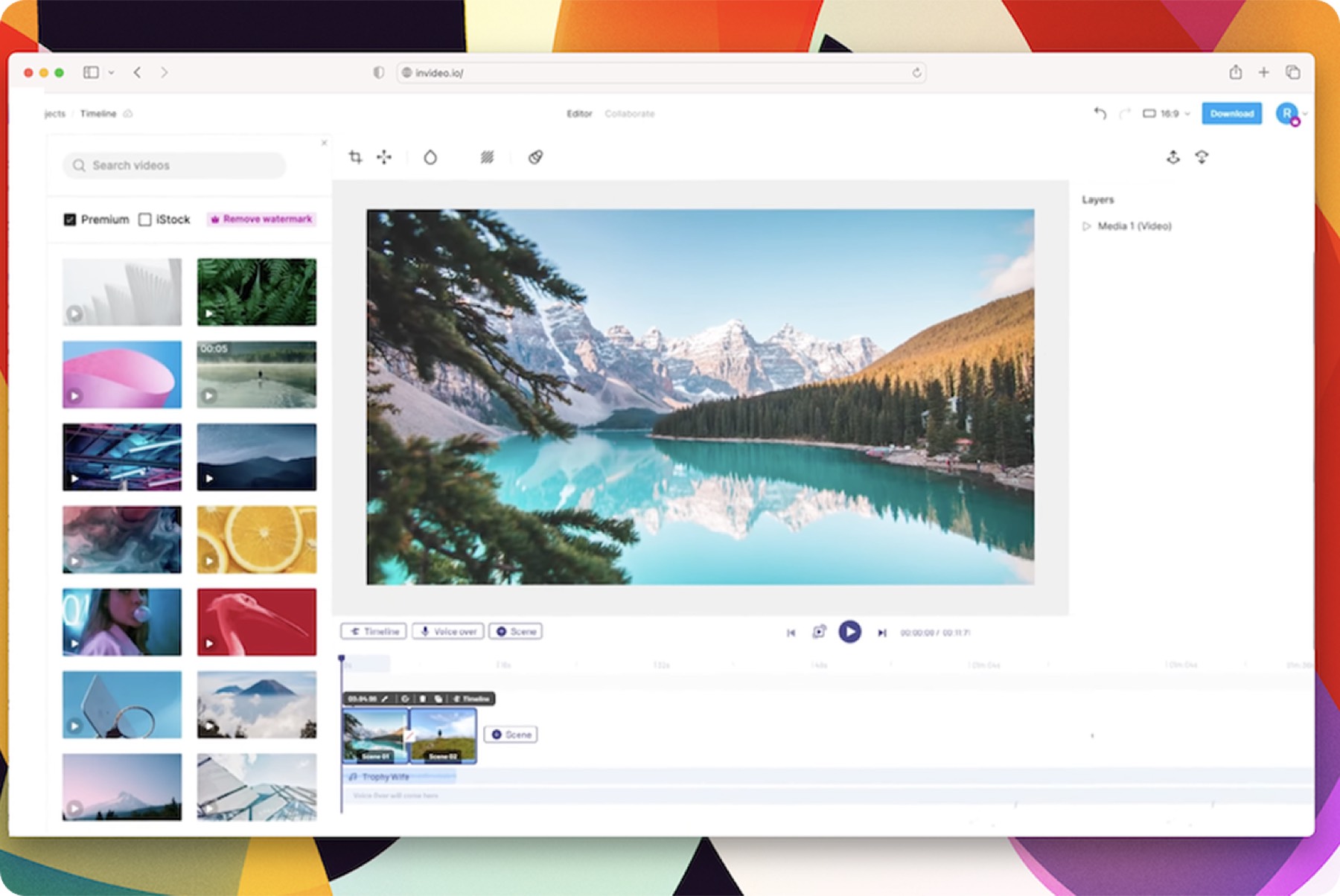
Task: Show Safari tab overview
Action: click(x=1292, y=72)
